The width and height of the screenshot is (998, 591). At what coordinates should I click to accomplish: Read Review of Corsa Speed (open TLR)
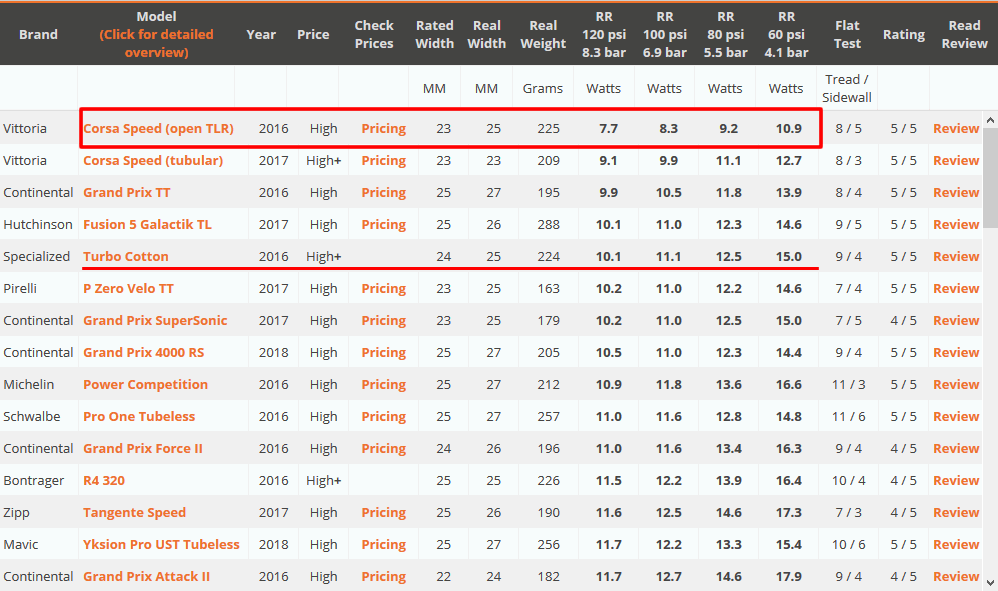pyautogui.click(x=956, y=129)
